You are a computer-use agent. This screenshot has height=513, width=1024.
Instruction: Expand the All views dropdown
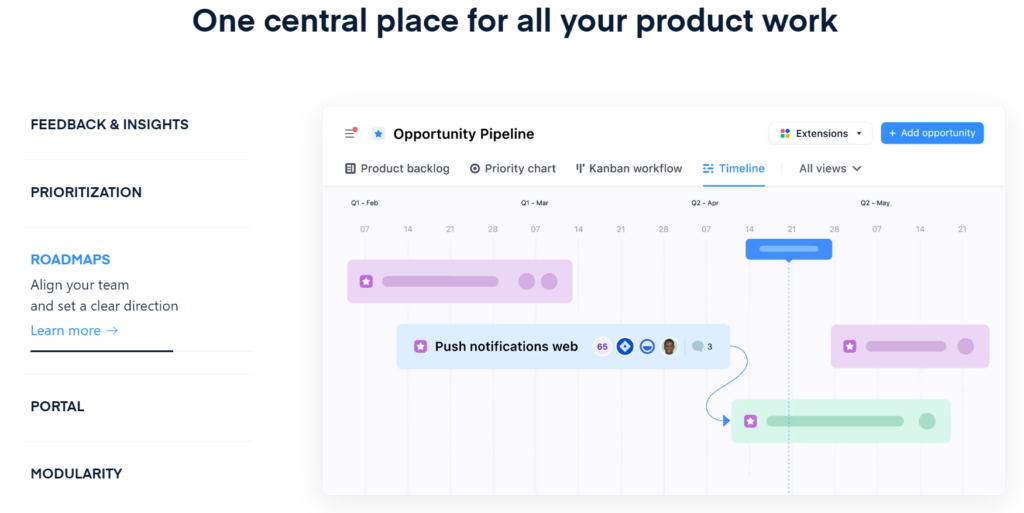[x=830, y=169]
